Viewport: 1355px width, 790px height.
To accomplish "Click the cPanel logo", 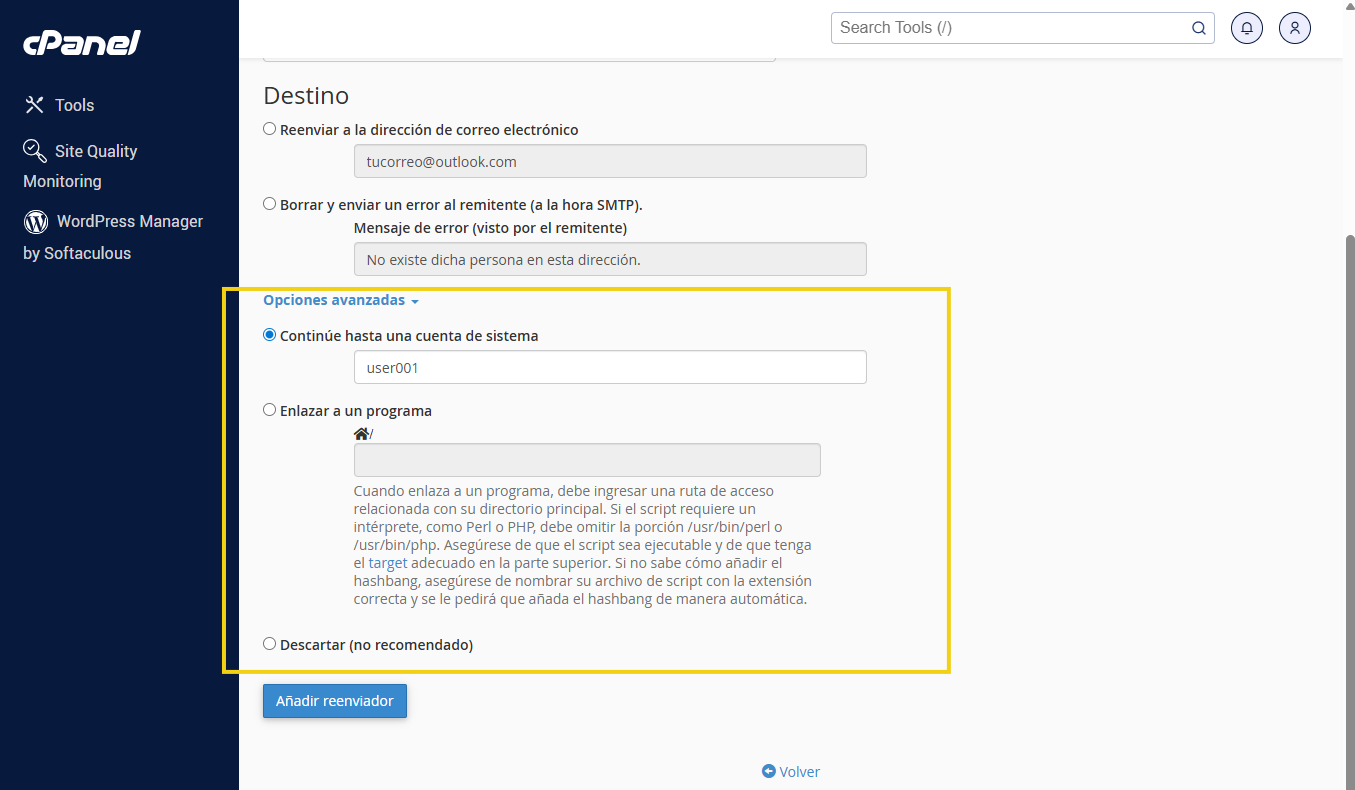I will click(x=81, y=43).
